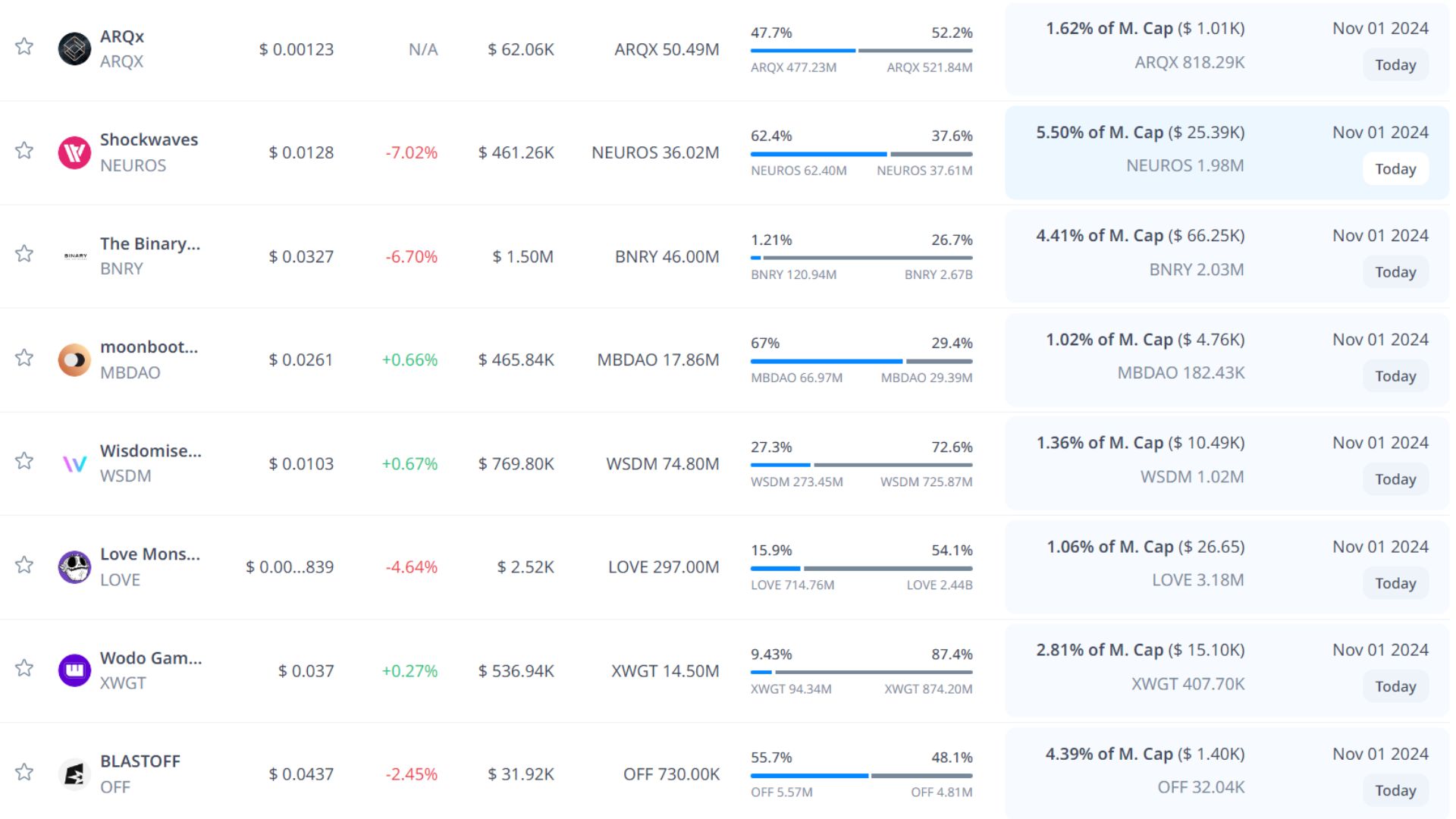Click the Today badge for NEUROS unlock
This screenshot has width=1456, height=819.
point(1395,169)
